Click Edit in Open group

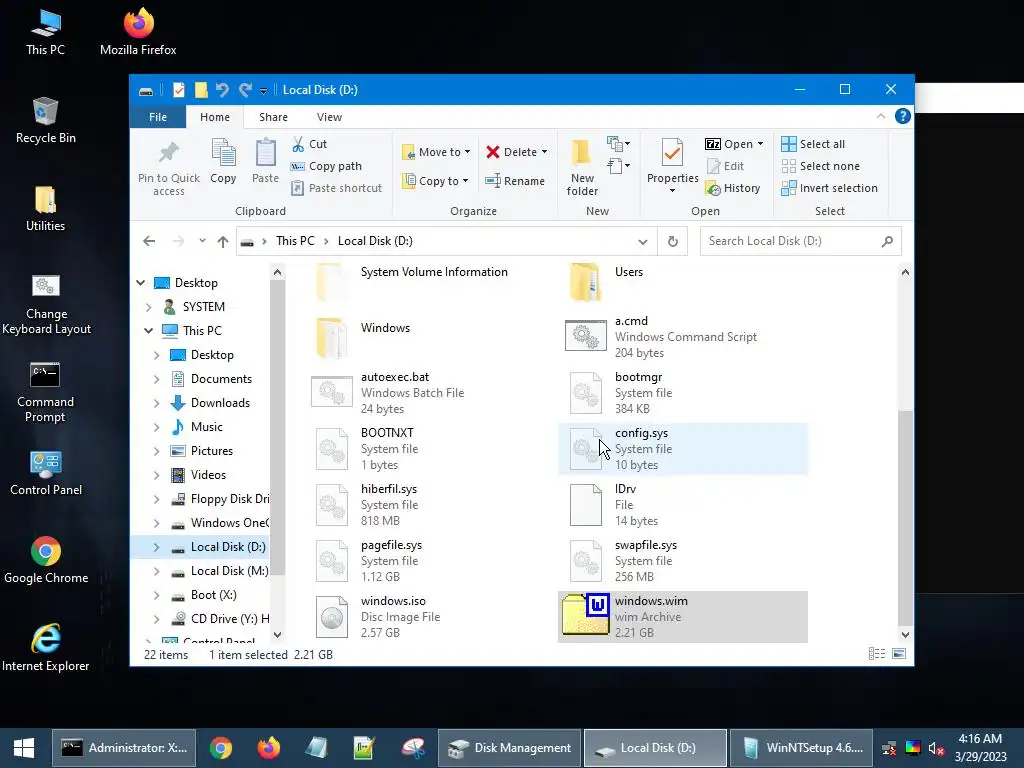pos(726,166)
